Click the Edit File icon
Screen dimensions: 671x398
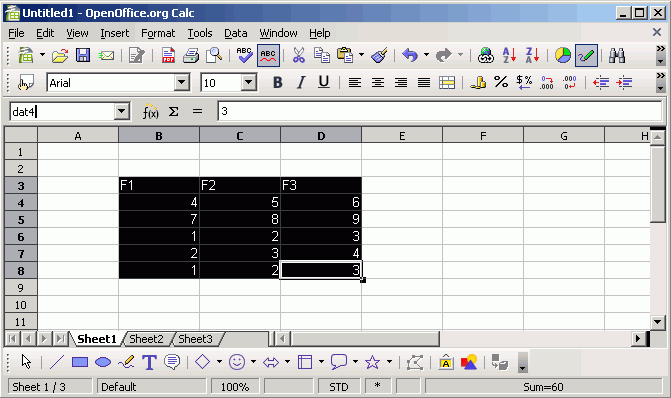137,56
